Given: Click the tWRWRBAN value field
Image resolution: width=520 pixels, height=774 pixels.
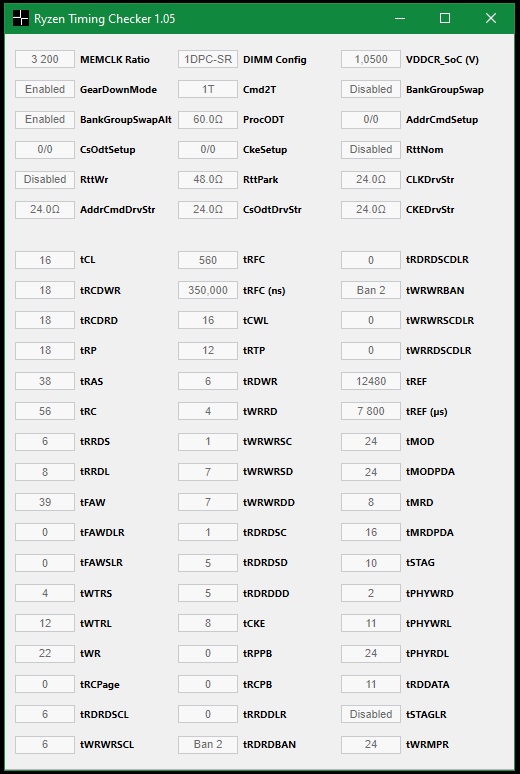Looking at the screenshot, I should click(371, 290).
